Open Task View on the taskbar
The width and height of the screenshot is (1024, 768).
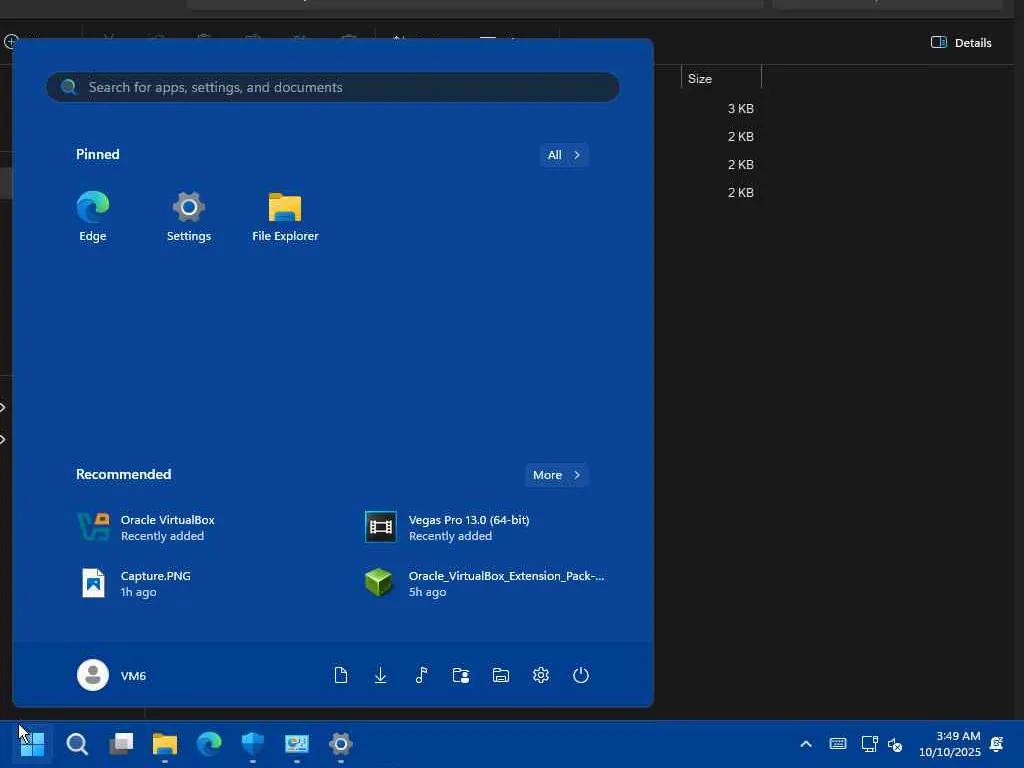(x=121, y=744)
